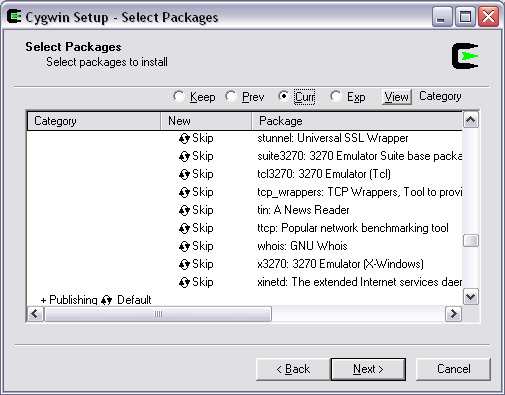The height and width of the screenshot is (395, 505).
Task: Select 'xinetd: The extended Internet services' text
Action: (x=348, y=282)
